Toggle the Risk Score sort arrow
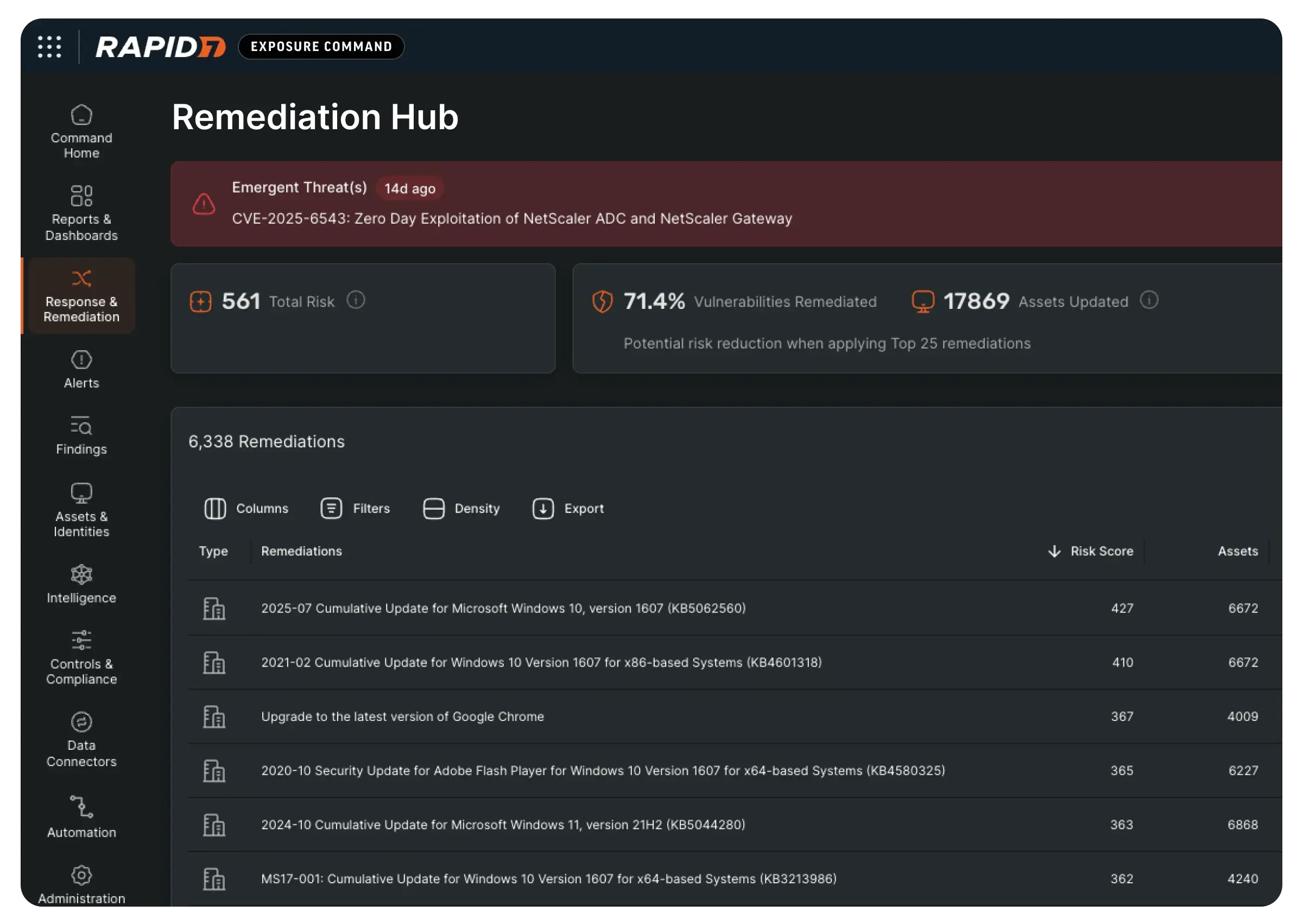 [x=1054, y=552]
